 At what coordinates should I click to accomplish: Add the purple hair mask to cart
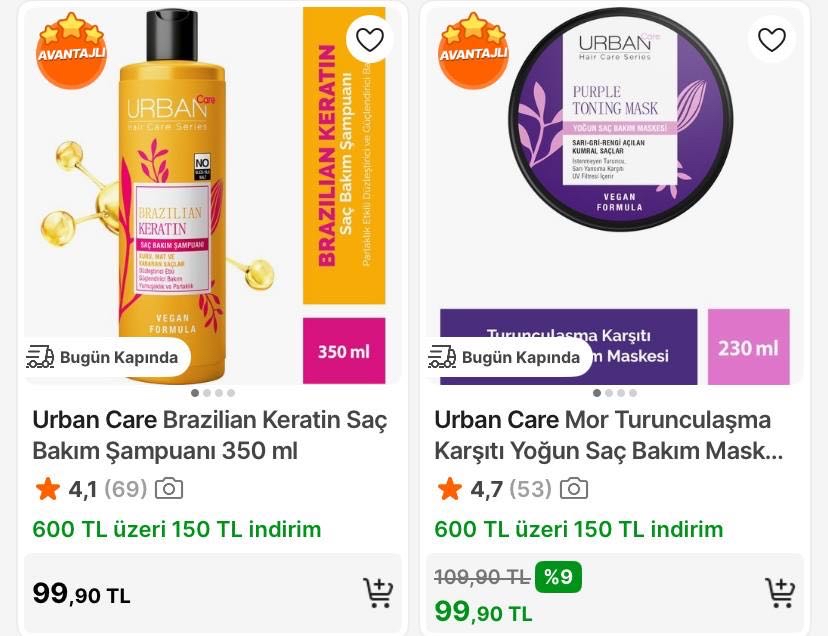coord(780,593)
